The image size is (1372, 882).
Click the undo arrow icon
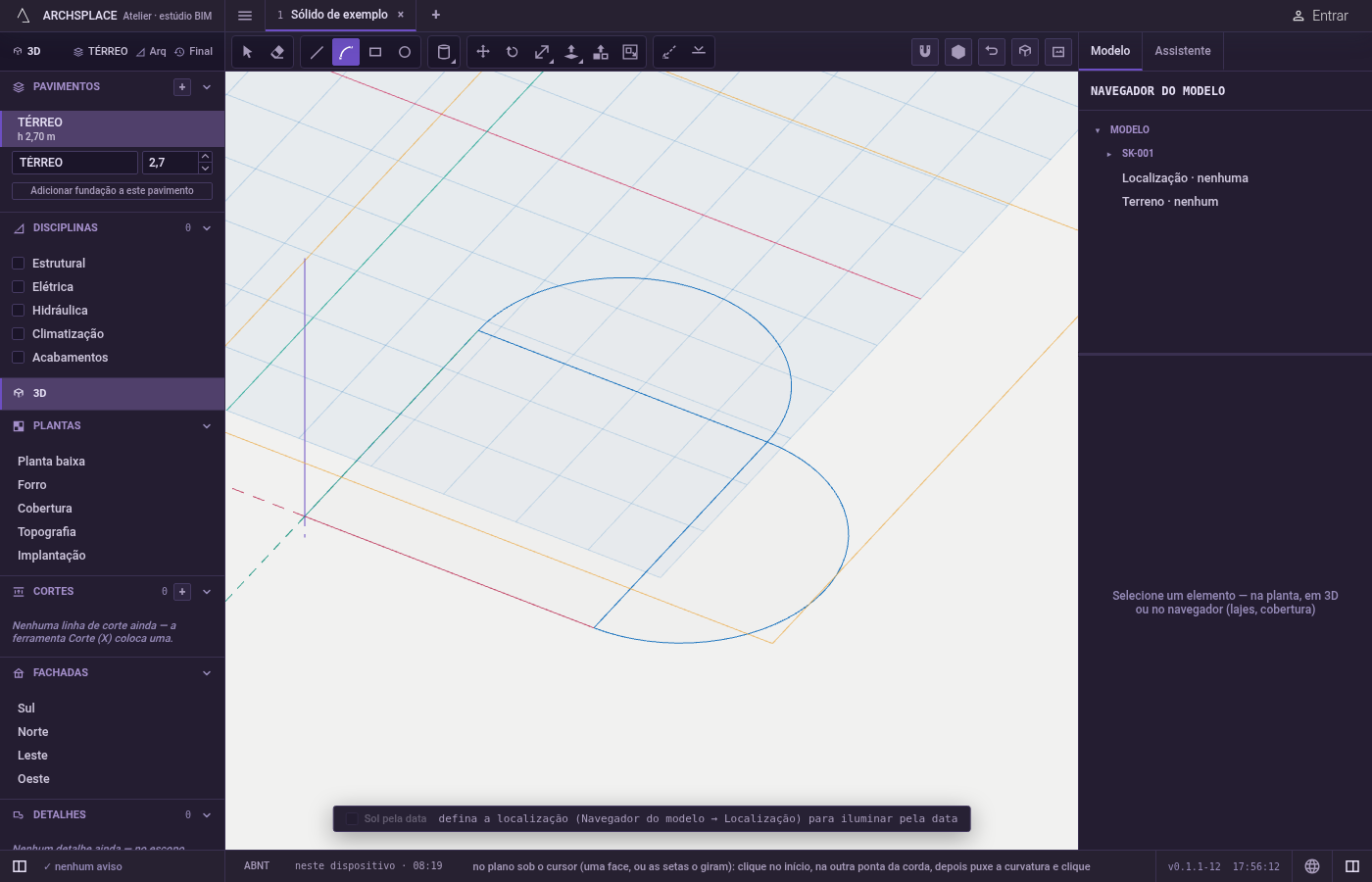[x=992, y=52]
